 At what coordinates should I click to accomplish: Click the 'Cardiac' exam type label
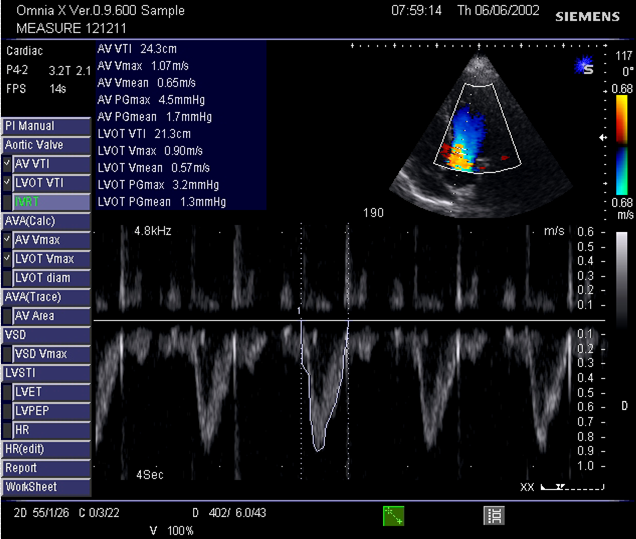pos(25,51)
